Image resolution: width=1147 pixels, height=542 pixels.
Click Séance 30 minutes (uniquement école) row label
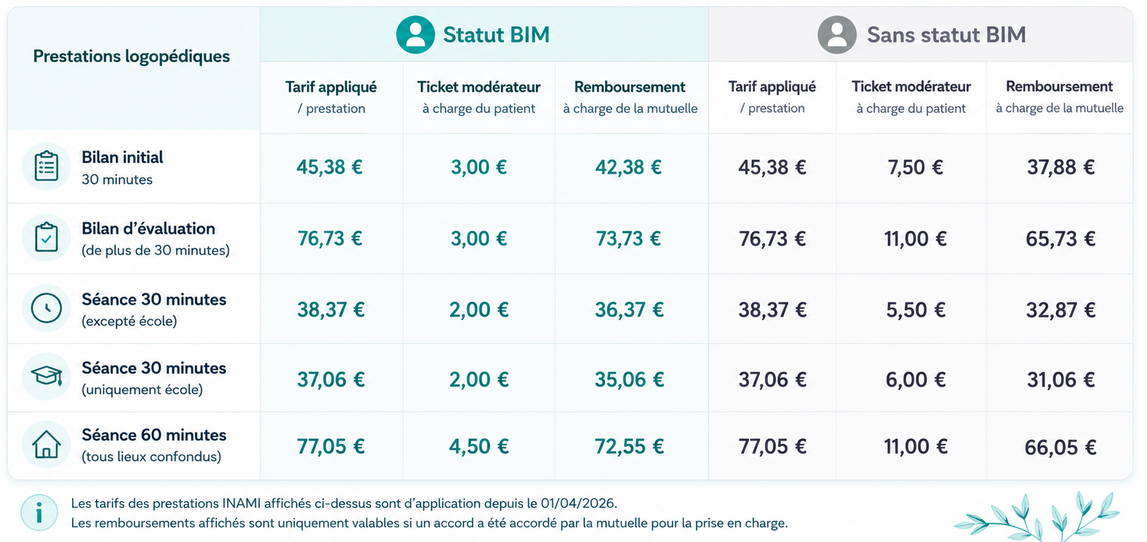coord(154,378)
